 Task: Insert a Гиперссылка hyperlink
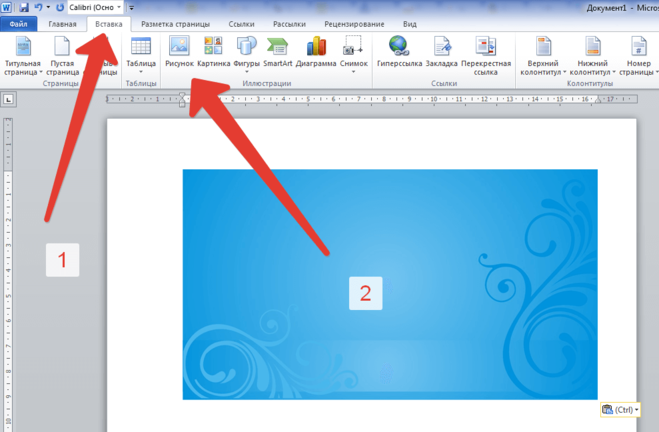tap(399, 52)
